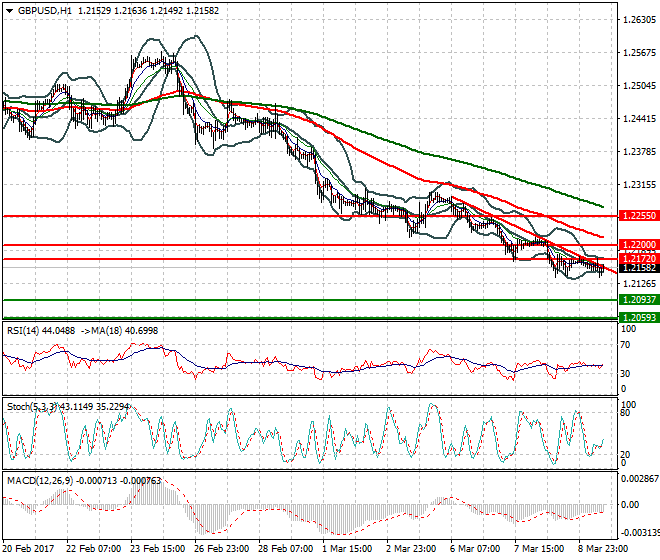Select the MACD 0.002867 scale value

coord(640,479)
